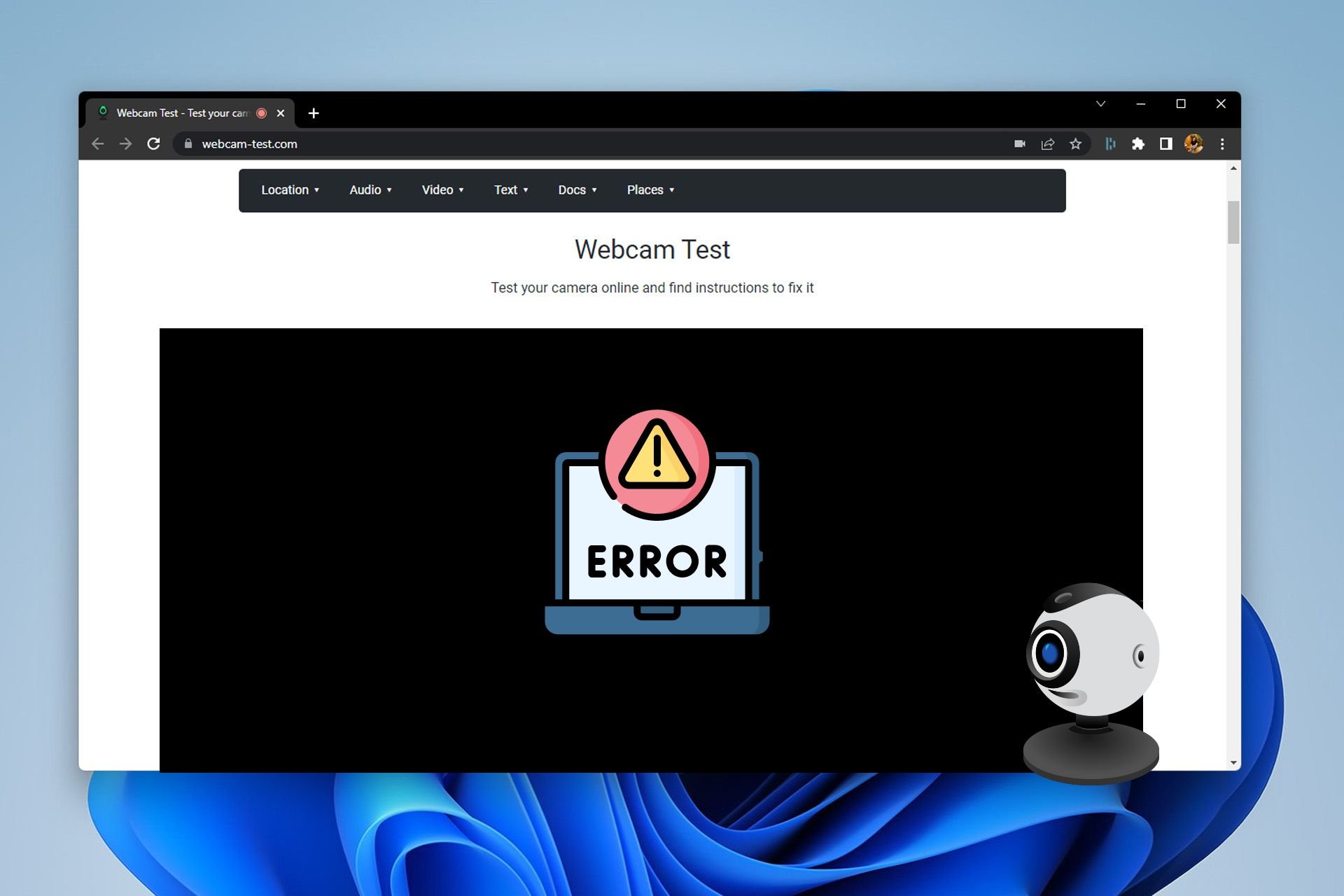Image resolution: width=1344 pixels, height=896 pixels.
Task: Click the new tab plus button
Action: pos(314,112)
